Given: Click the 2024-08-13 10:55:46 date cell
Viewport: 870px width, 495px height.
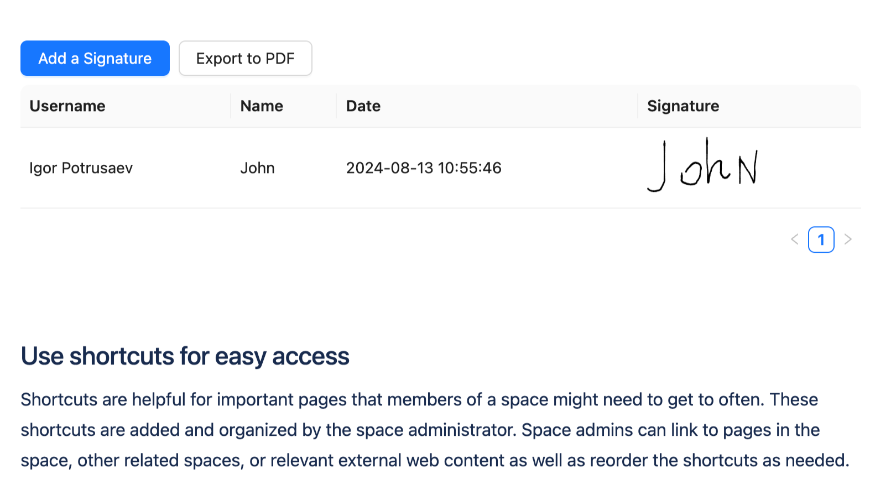Looking at the screenshot, I should [424, 168].
